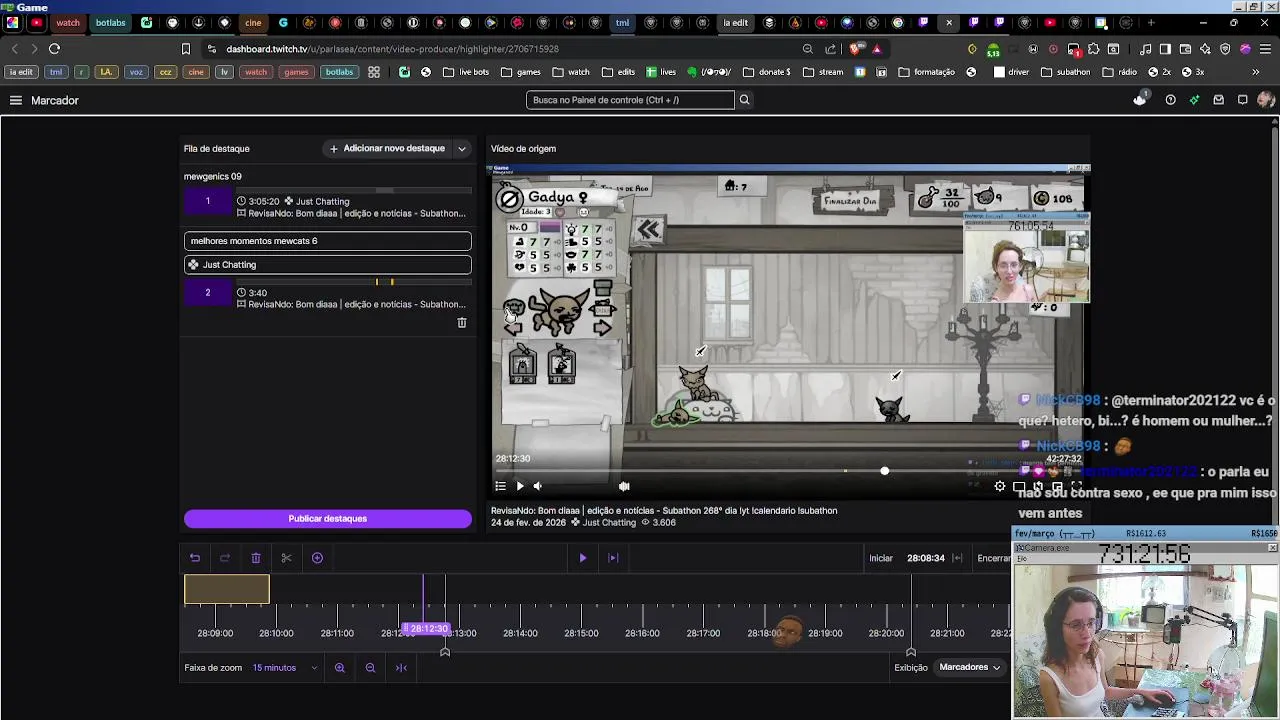Play the source video
The image size is (1280, 720).
[x=520, y=486]
